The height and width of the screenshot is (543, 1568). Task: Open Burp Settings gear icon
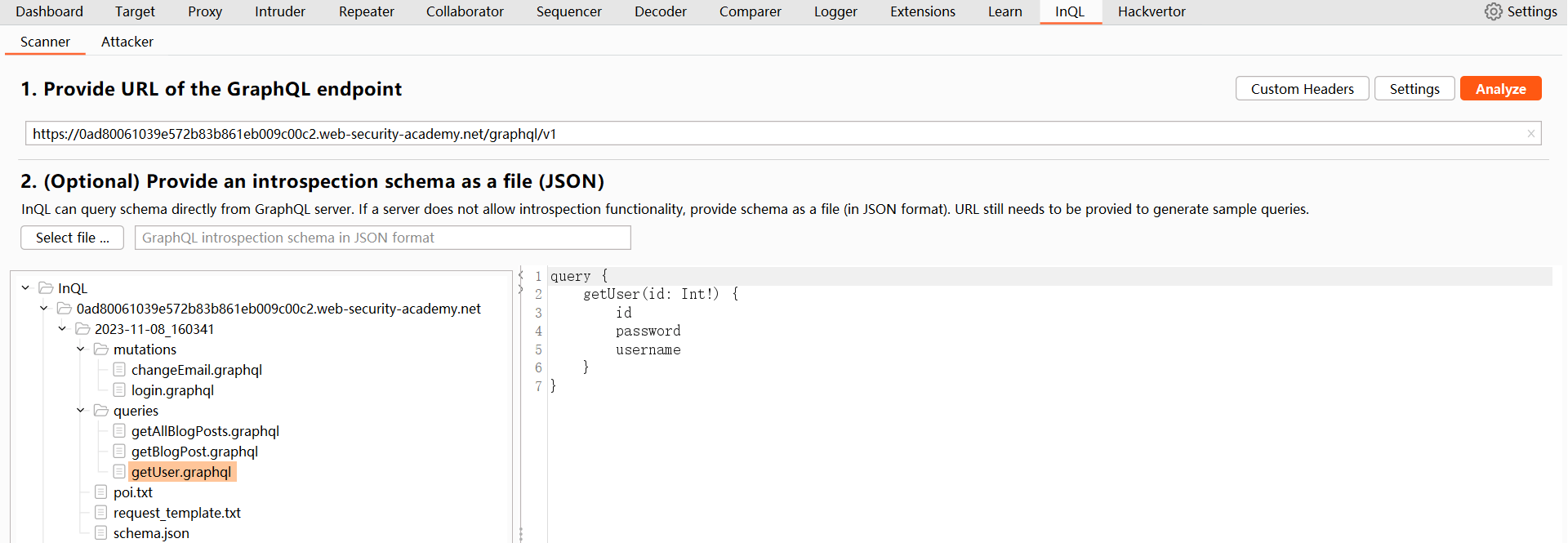[x=1493, y=11]
